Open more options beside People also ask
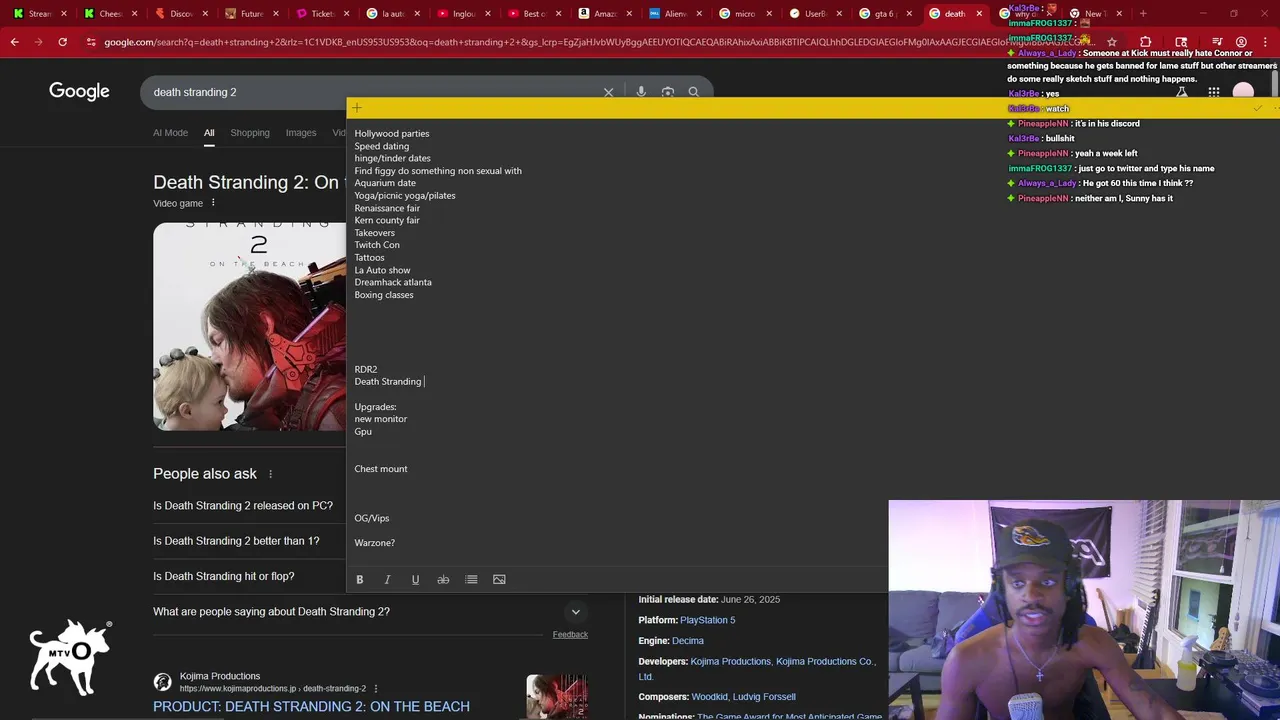 [x=270, y=474]
